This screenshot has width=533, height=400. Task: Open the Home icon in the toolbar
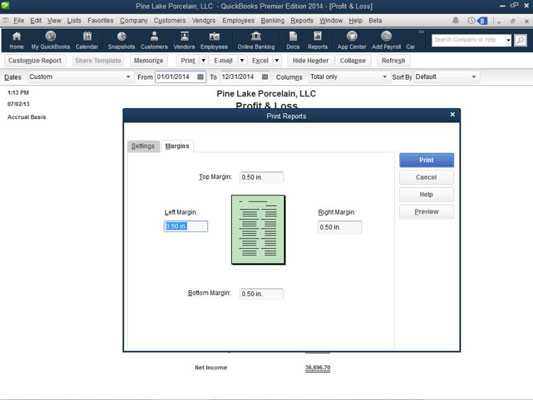16,40
